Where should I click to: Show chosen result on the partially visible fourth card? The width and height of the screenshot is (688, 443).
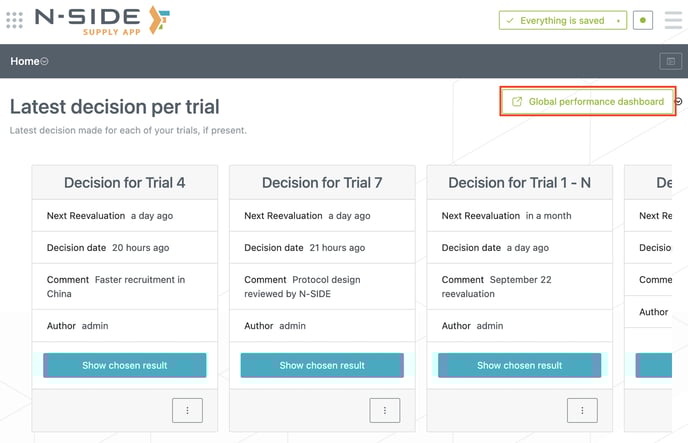pyautogui.click(x=654, y=365)
